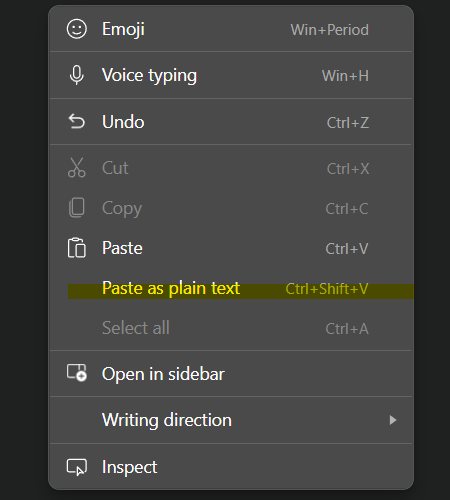Click the Undo curved arrow icon
The image size is (450, 500).
click(77, 121)
